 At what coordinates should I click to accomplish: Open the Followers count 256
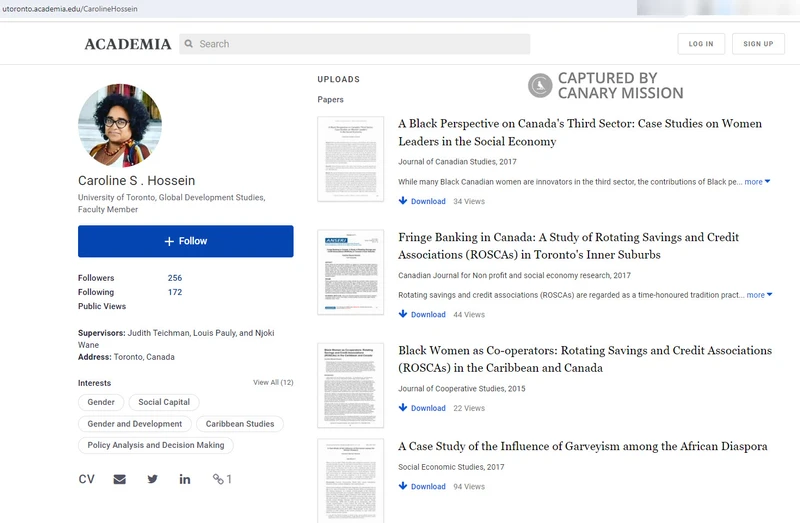click(174, 278)
